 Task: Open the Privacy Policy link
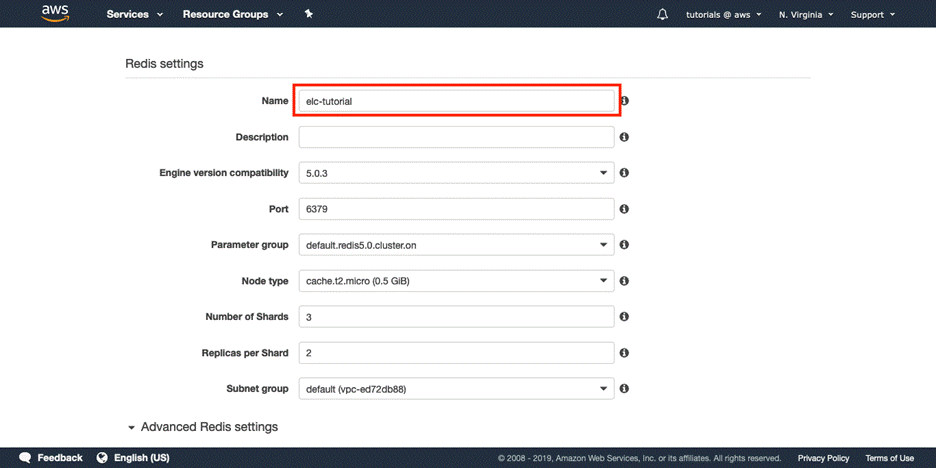[x=823, y=458]
